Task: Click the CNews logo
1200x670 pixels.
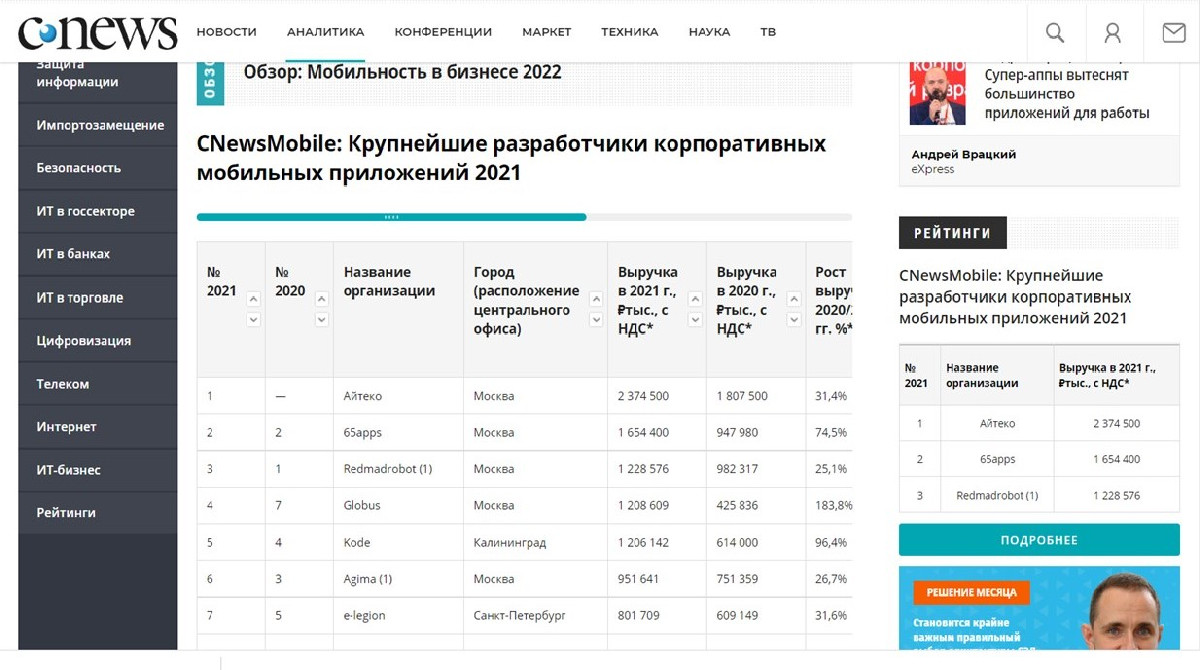Action: pyautogui.click(x=97, y=32)
